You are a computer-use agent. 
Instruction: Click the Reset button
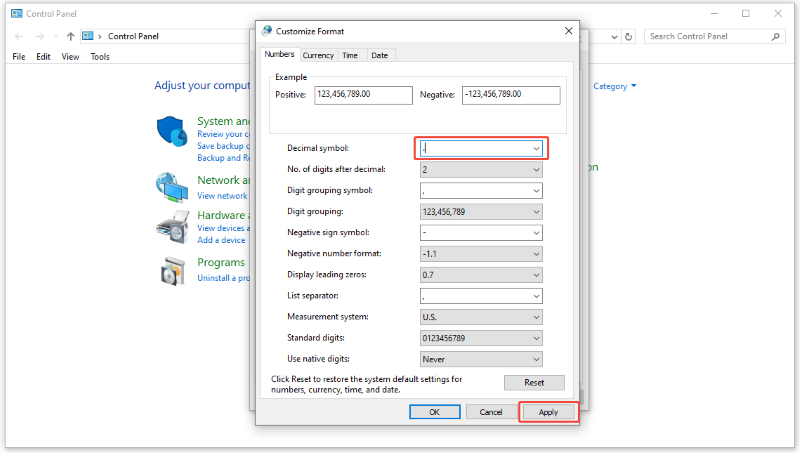coord(534,383)
